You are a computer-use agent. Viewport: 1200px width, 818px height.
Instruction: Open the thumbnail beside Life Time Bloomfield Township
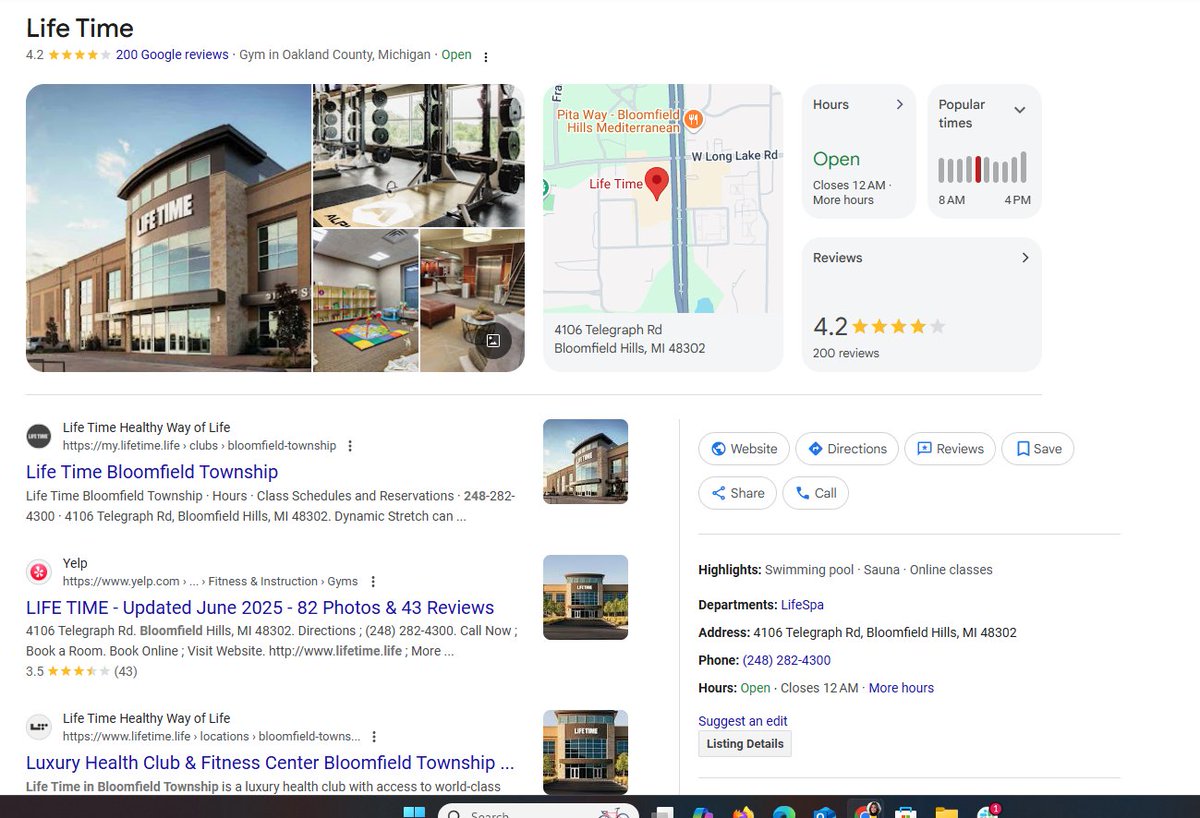point(585,461)
